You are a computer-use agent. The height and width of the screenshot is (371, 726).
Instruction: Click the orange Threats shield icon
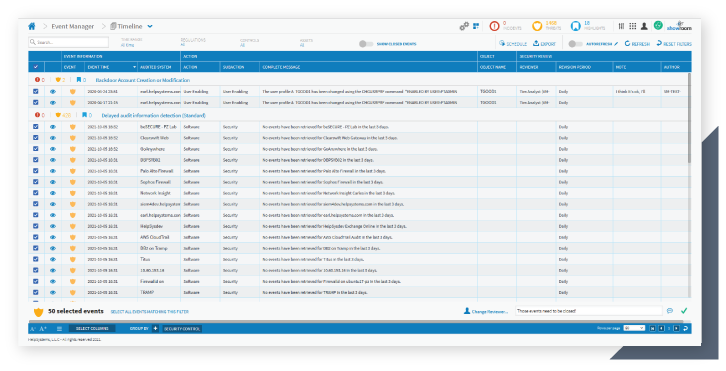pyautogui.click(x=537, y=26)
